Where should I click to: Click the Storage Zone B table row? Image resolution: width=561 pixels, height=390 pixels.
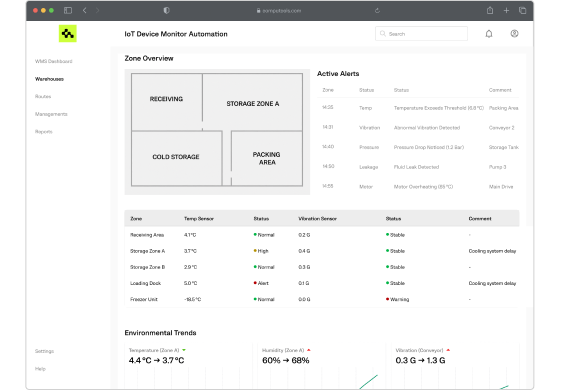pyautogui.click(x=322, y=267)
